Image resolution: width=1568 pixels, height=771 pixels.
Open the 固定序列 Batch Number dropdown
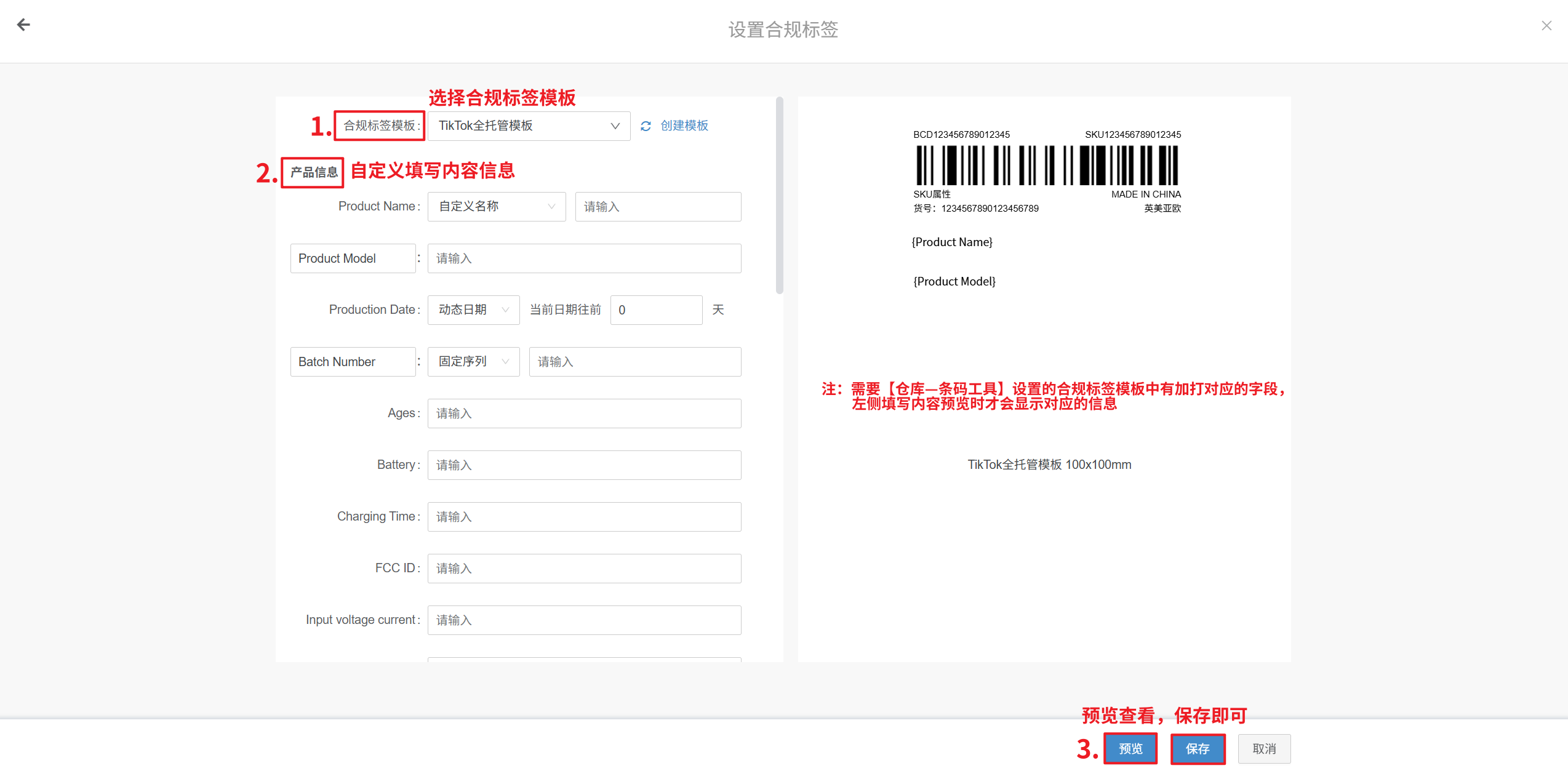click(473, 362)
